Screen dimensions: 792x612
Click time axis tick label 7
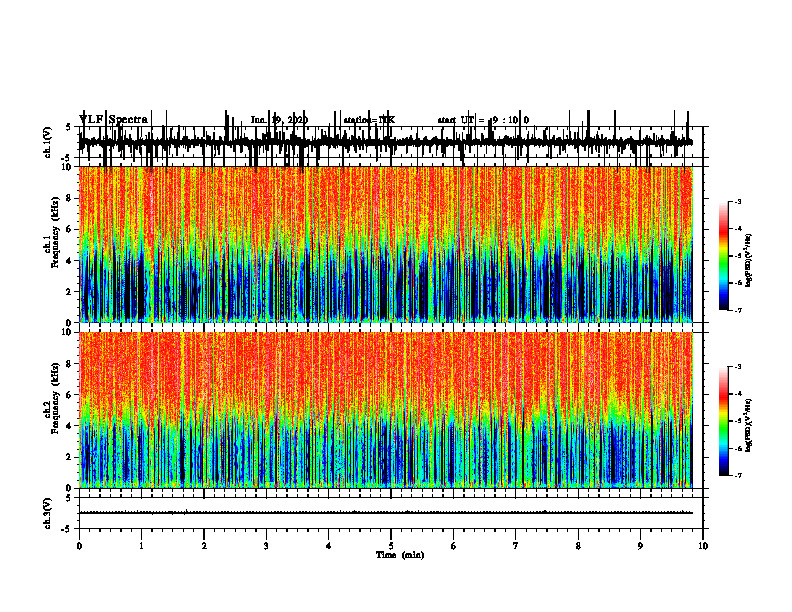[x=516, y=546]
